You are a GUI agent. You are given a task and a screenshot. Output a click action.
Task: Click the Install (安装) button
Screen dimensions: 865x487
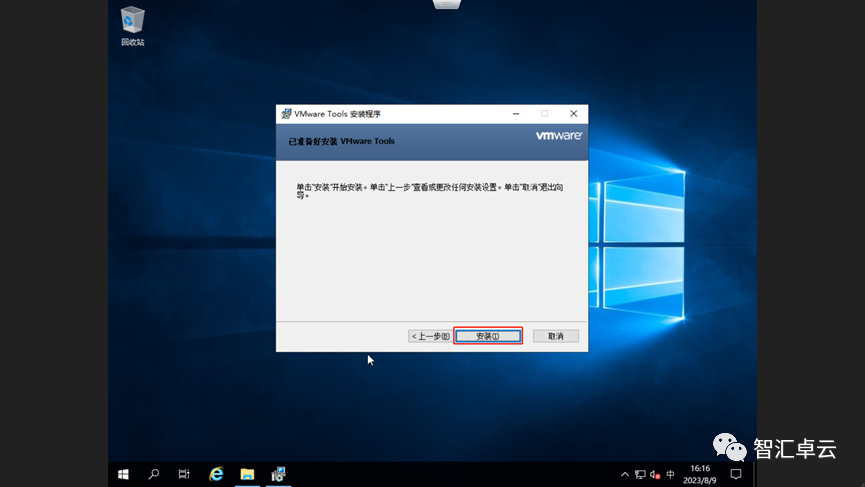[x=488, y=336]
